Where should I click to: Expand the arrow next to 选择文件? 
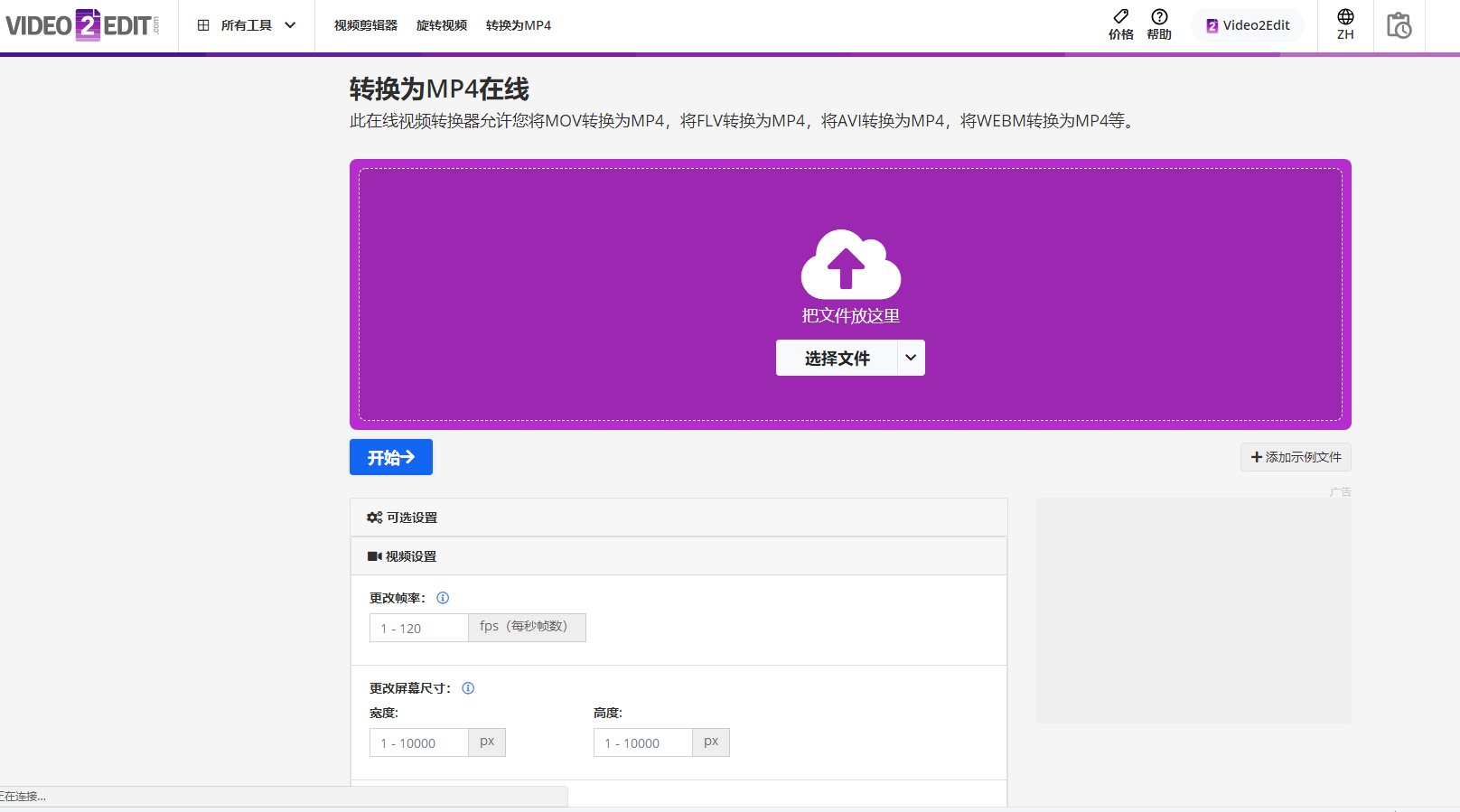911,358
